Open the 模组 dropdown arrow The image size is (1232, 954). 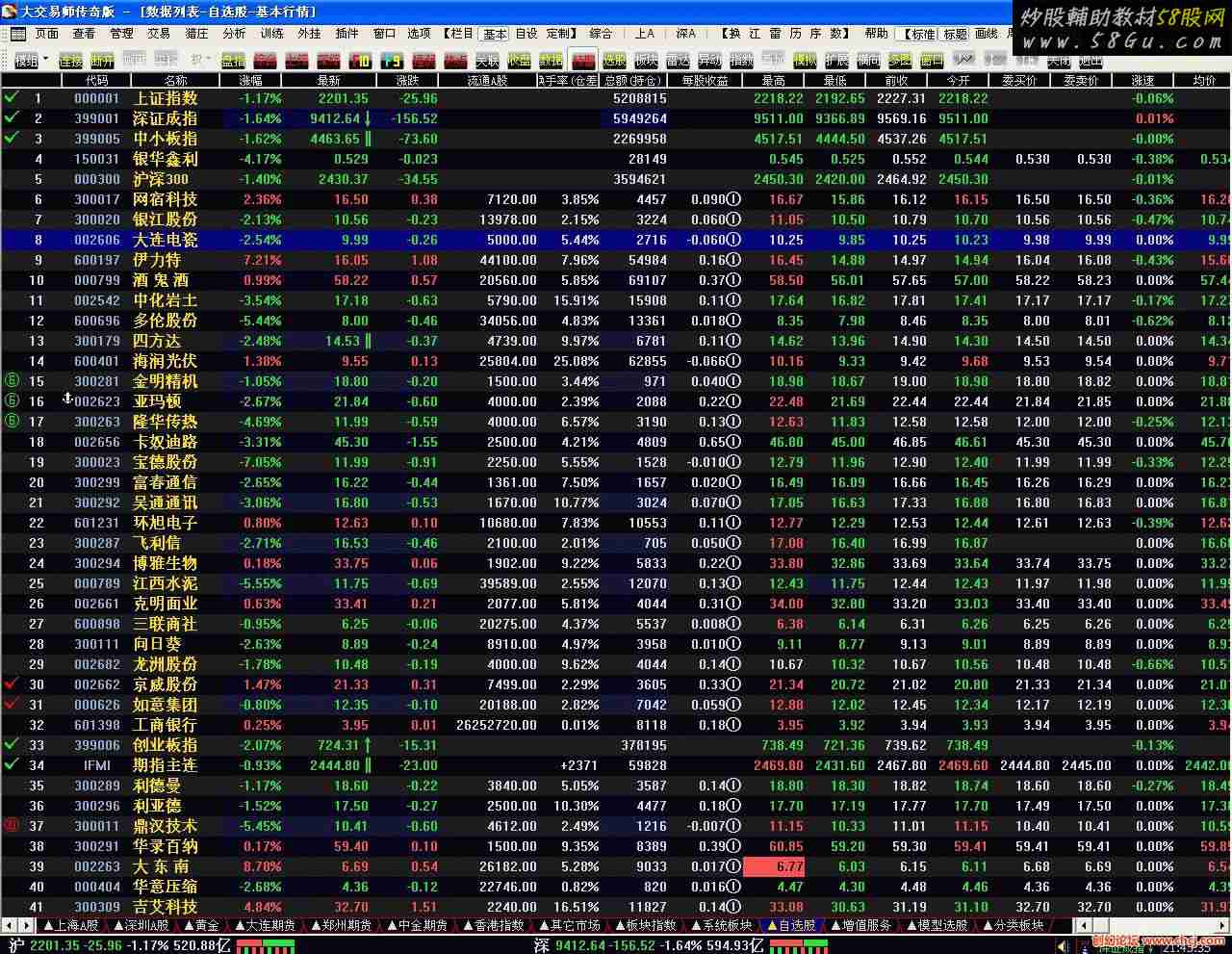coord(45,59)
